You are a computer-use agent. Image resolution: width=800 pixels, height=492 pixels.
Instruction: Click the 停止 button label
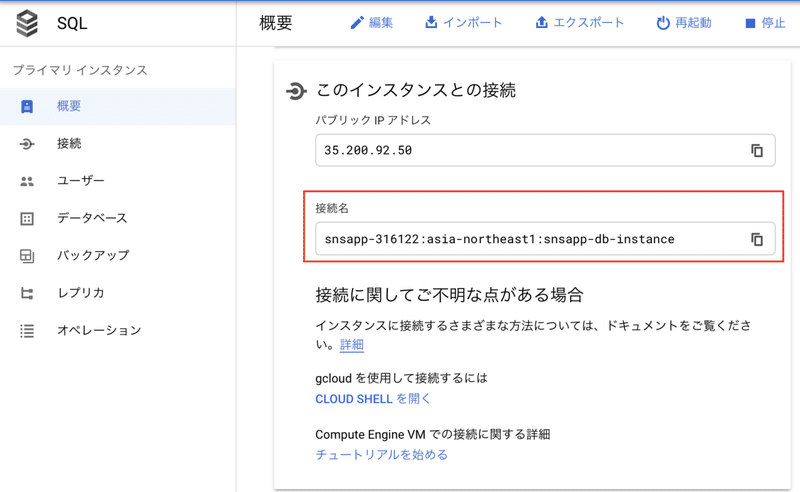[x=773, y=23]
